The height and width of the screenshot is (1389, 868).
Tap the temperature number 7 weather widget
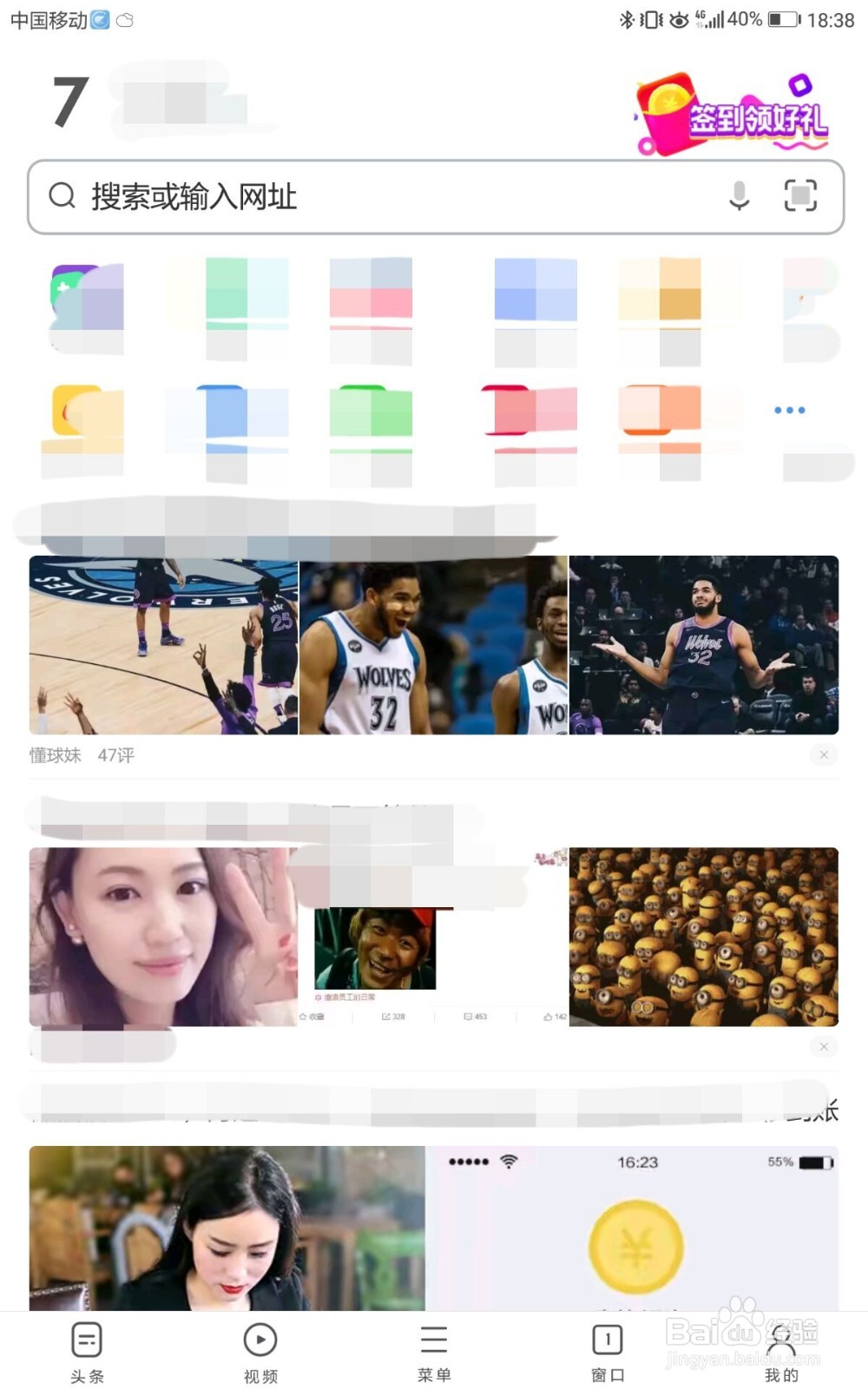(x=70, y=102)
